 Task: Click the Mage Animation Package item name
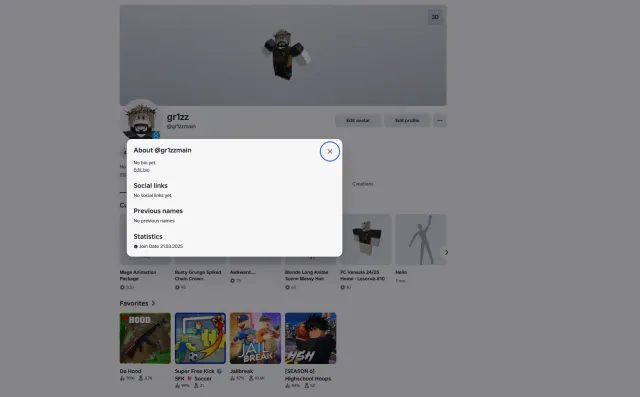point(138,275)
